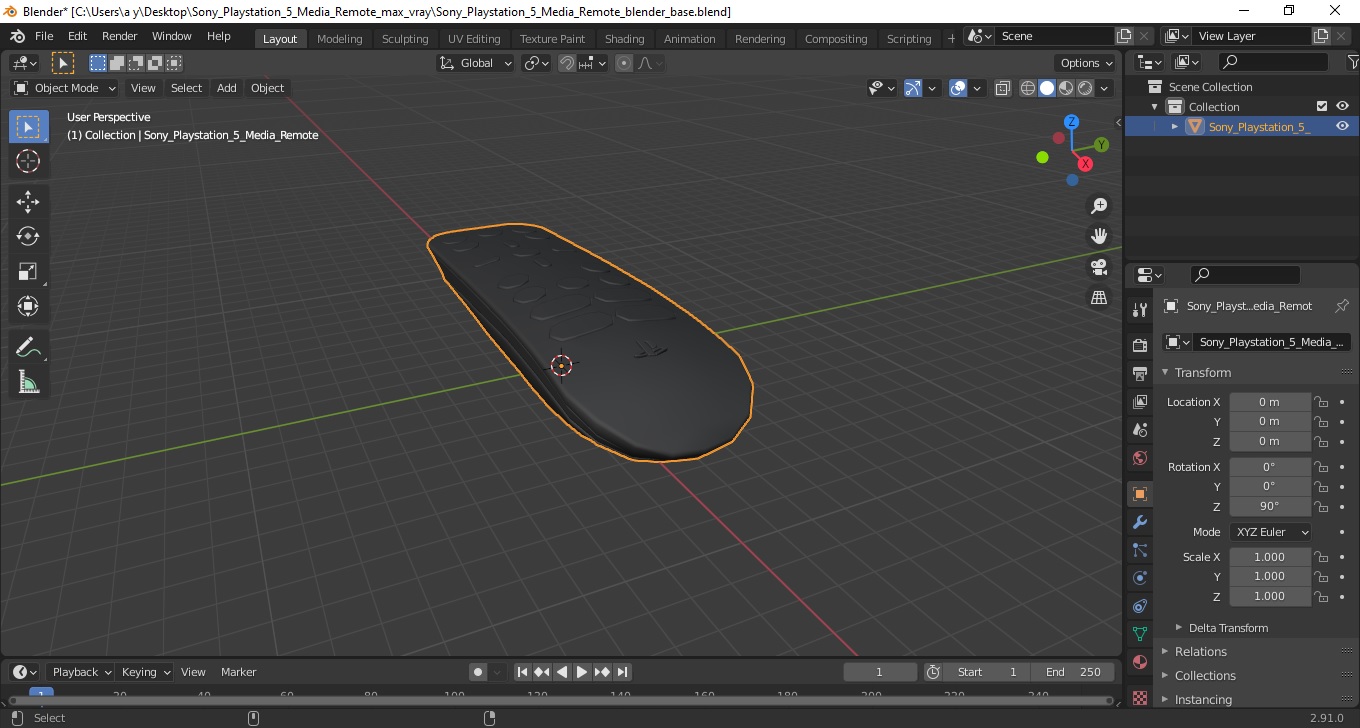Toggle Location X lock icon
The height and width of the screenshot is (728, 1360).
[x=1321, y=402]
